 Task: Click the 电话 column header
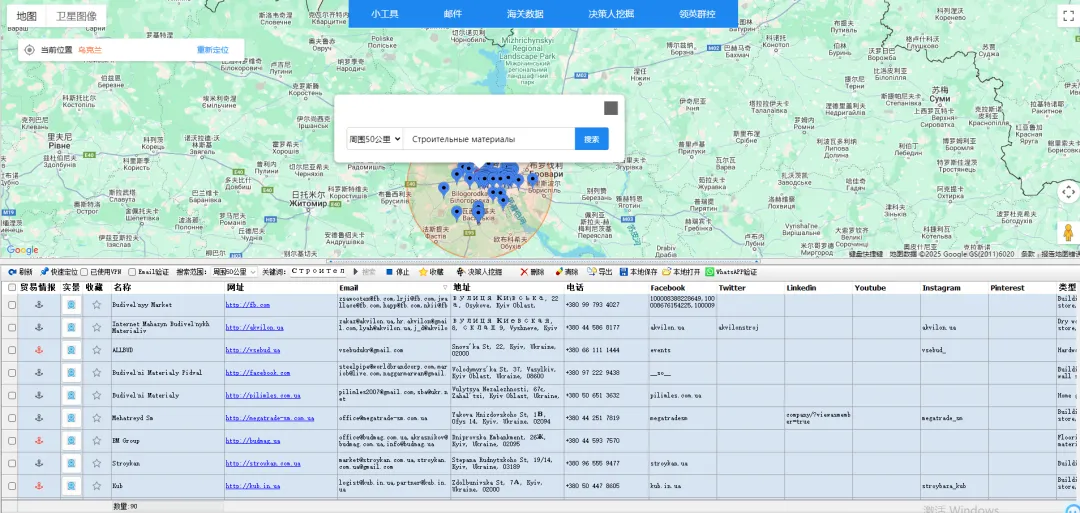pyautogui.click(x=575, y=288)
